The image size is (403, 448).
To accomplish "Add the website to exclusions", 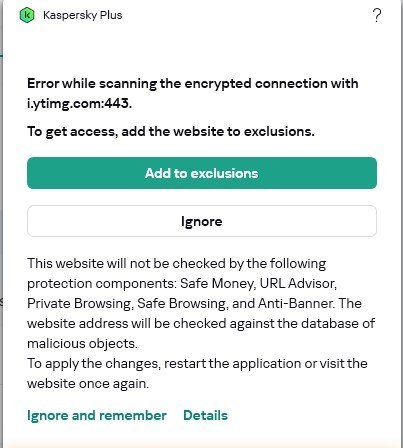I will [202, 173].
